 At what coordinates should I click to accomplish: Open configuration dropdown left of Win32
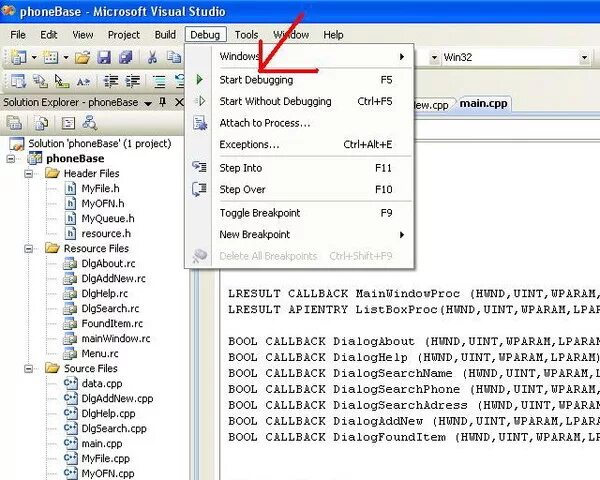coord(434,58)
